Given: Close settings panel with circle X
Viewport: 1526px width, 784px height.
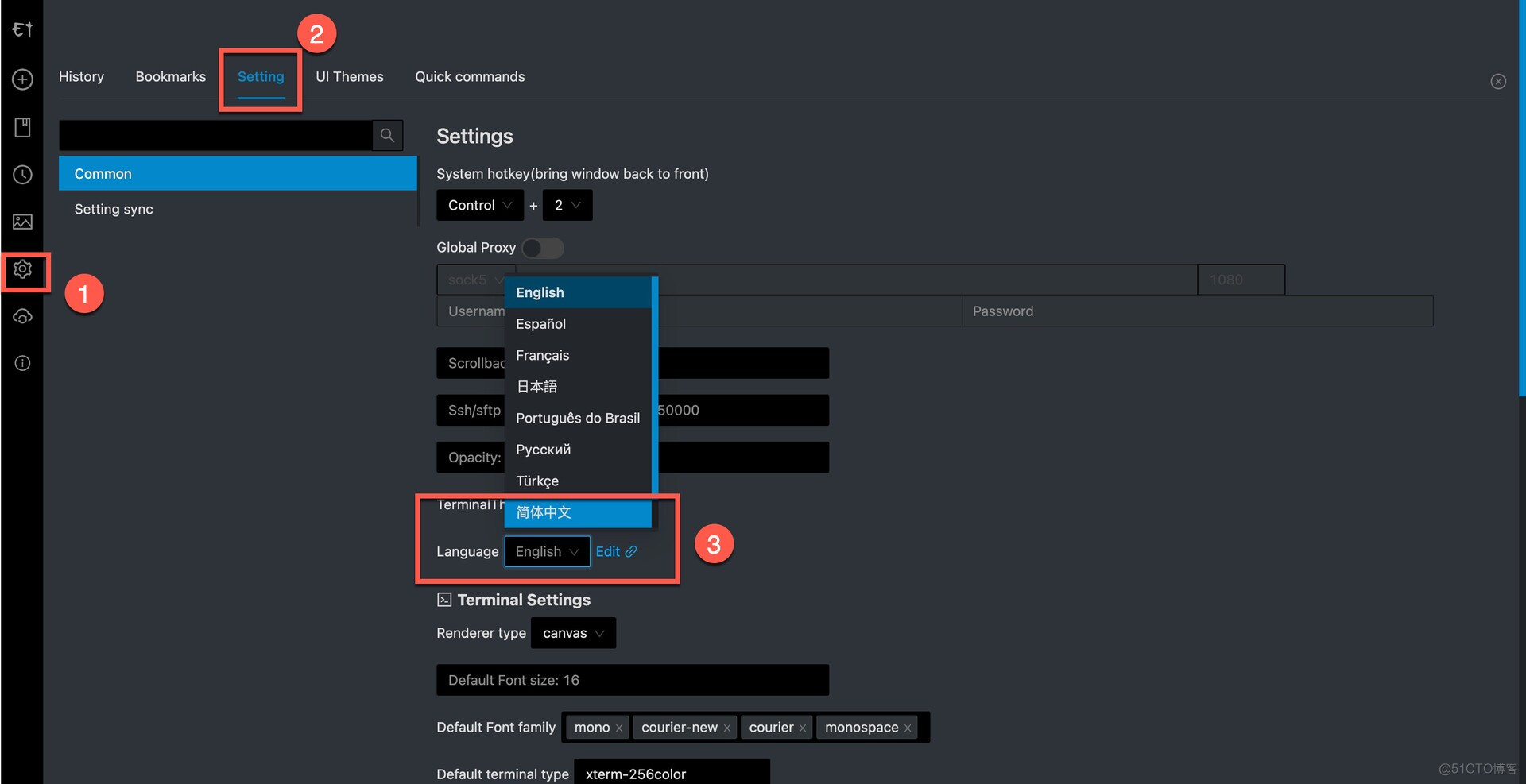Looking at the screenshot, I should [x=1498, y=81].
